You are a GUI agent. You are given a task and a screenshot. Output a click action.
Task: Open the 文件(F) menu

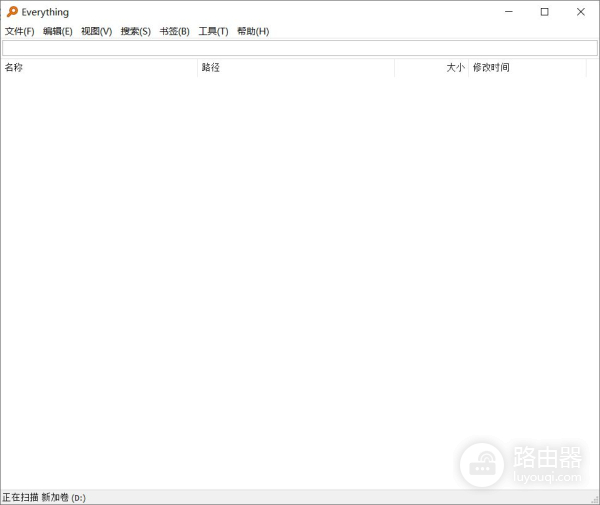pos(20,31)
